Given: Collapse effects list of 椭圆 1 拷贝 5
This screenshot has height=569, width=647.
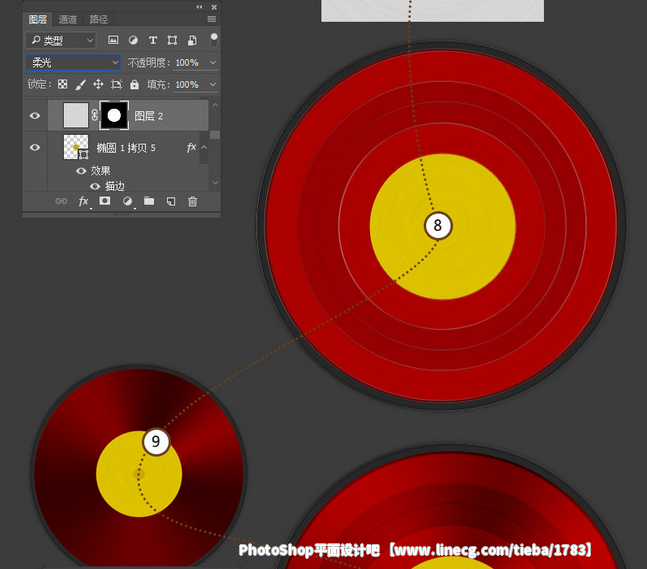Looking at the screenshot, I should 204,147.
